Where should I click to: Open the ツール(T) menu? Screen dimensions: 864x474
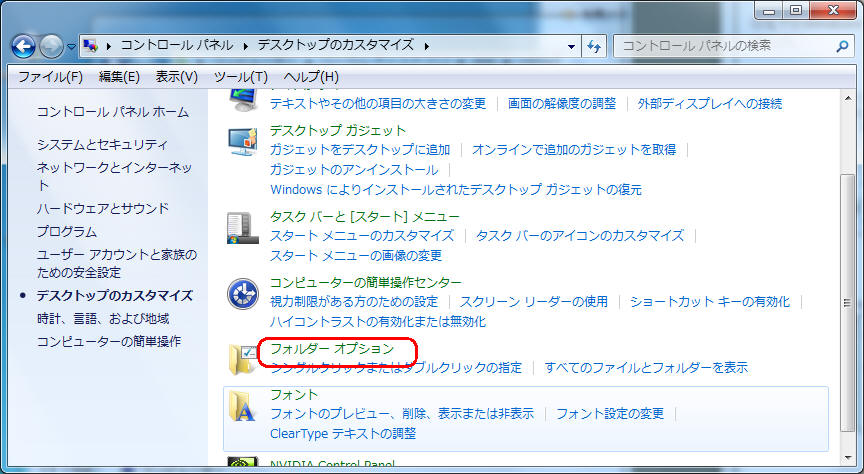pyautogui.click(x=240, y=76)
